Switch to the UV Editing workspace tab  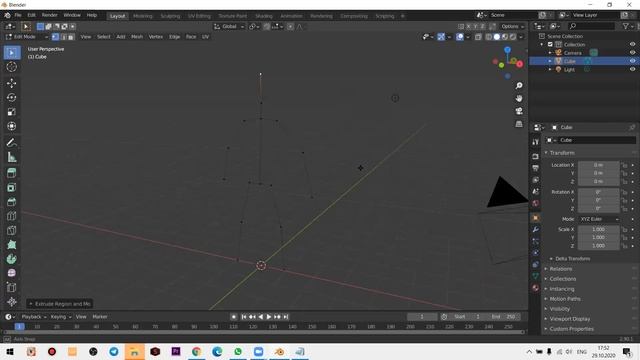pyautogui.click(x=199, y=16)
